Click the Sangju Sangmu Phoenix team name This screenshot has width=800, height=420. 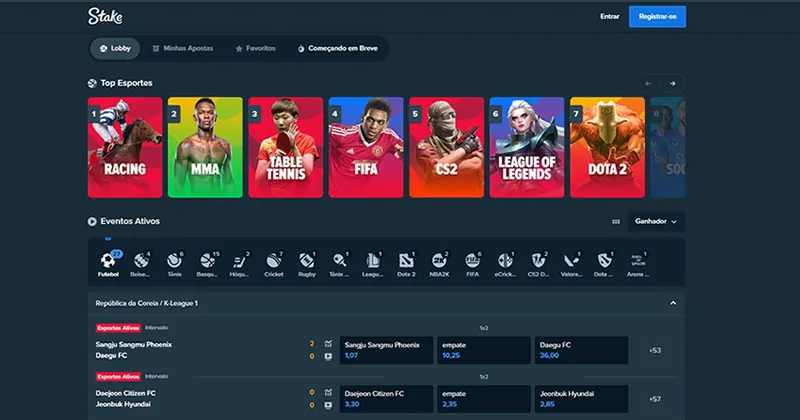[x=134, y=344]
